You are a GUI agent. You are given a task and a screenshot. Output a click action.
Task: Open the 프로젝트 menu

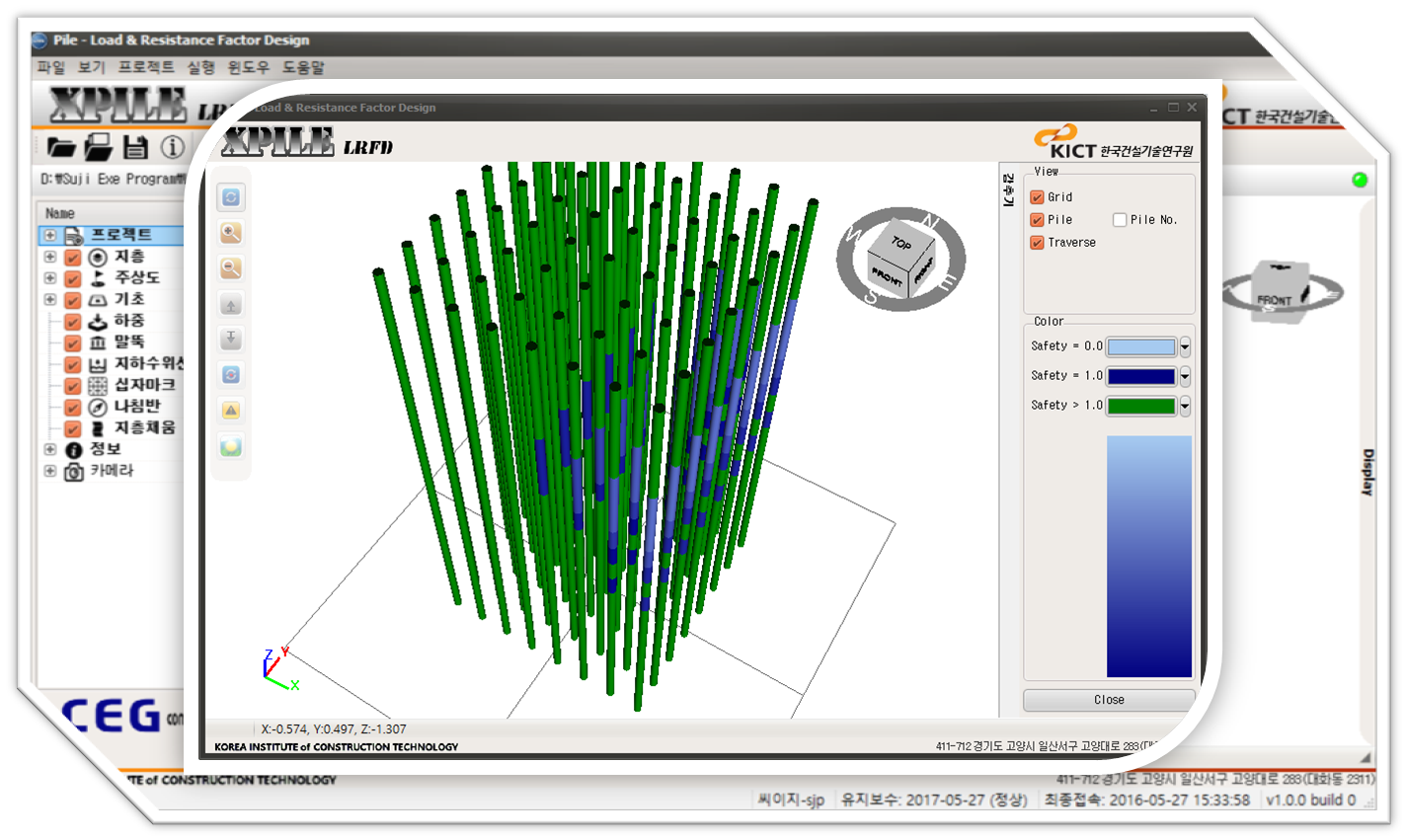[x=146, y=68]
